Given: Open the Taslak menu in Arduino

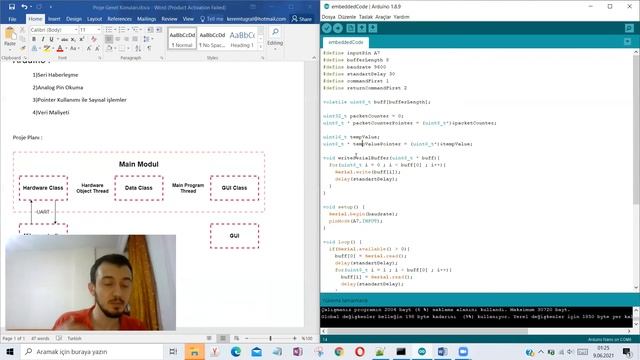Looking at the screenshot, I should point(366,17).
